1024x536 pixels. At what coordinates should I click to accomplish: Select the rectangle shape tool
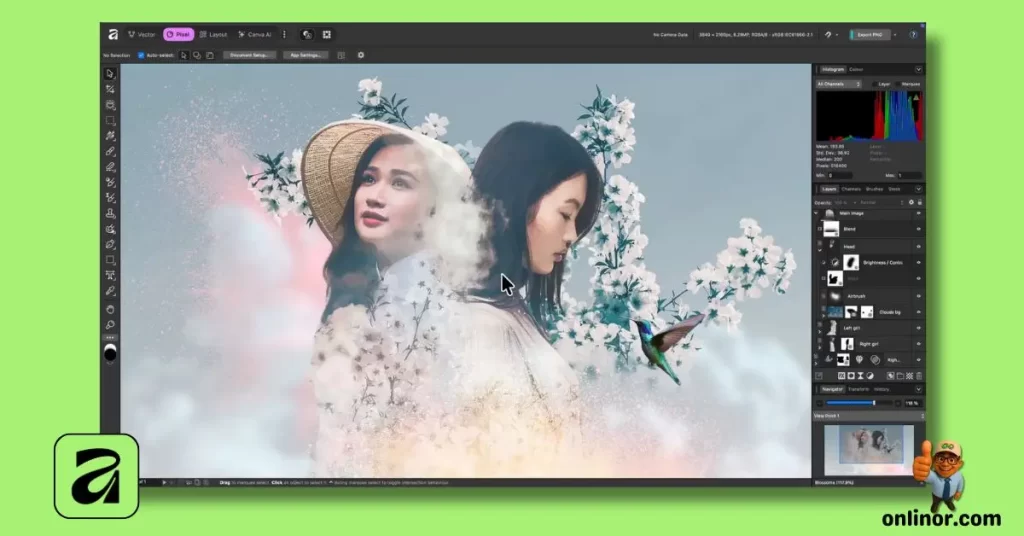click(110, 260)
